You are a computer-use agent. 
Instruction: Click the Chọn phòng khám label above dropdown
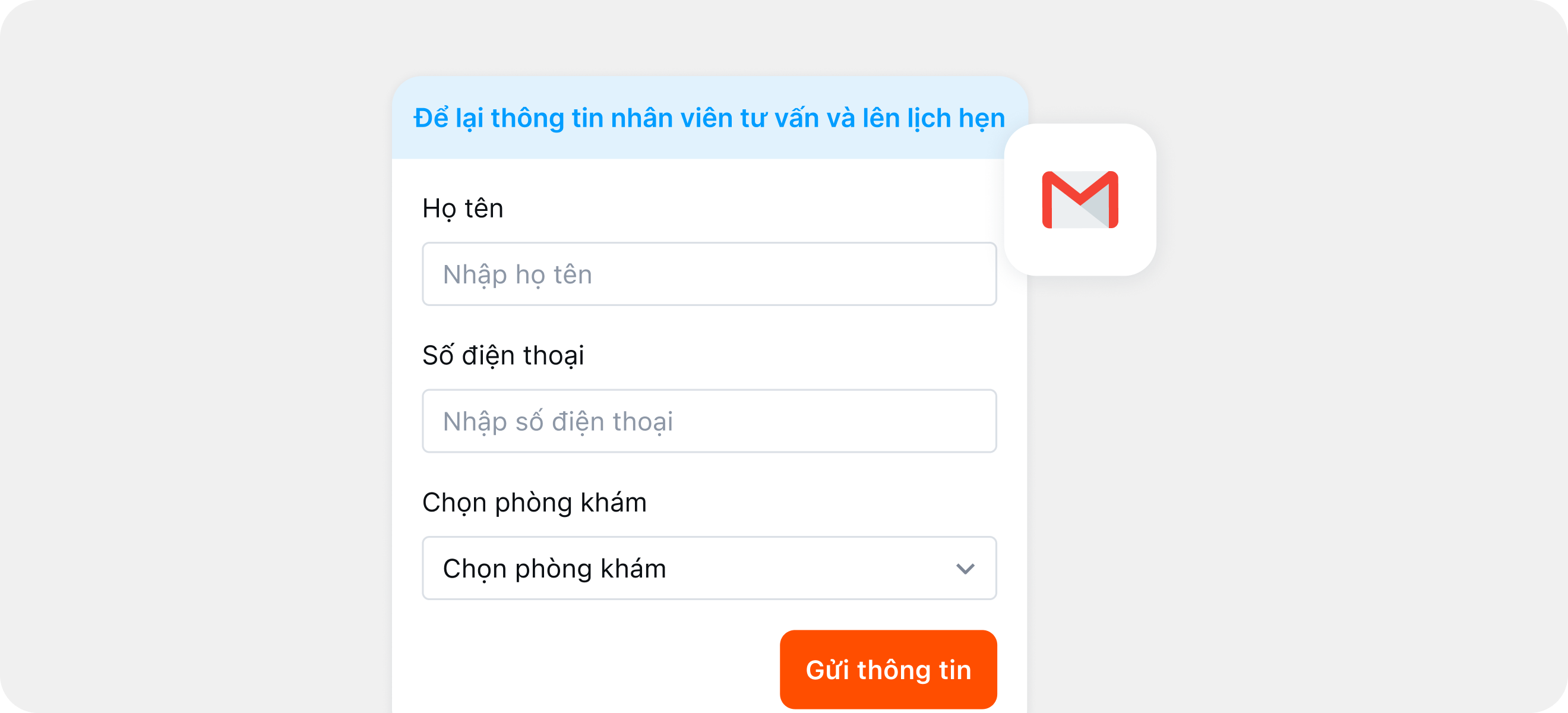(534, 502)
